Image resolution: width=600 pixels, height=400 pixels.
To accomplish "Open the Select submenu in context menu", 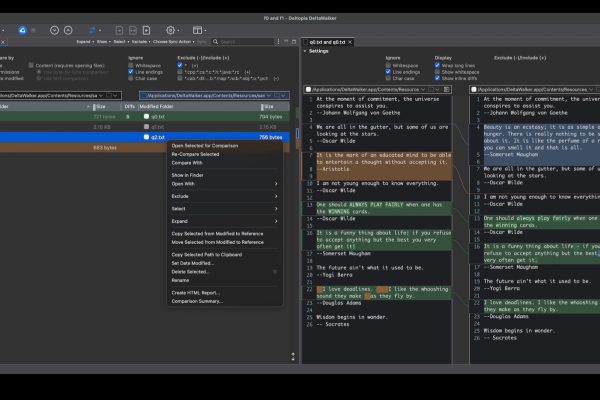I will pos(225,209).
